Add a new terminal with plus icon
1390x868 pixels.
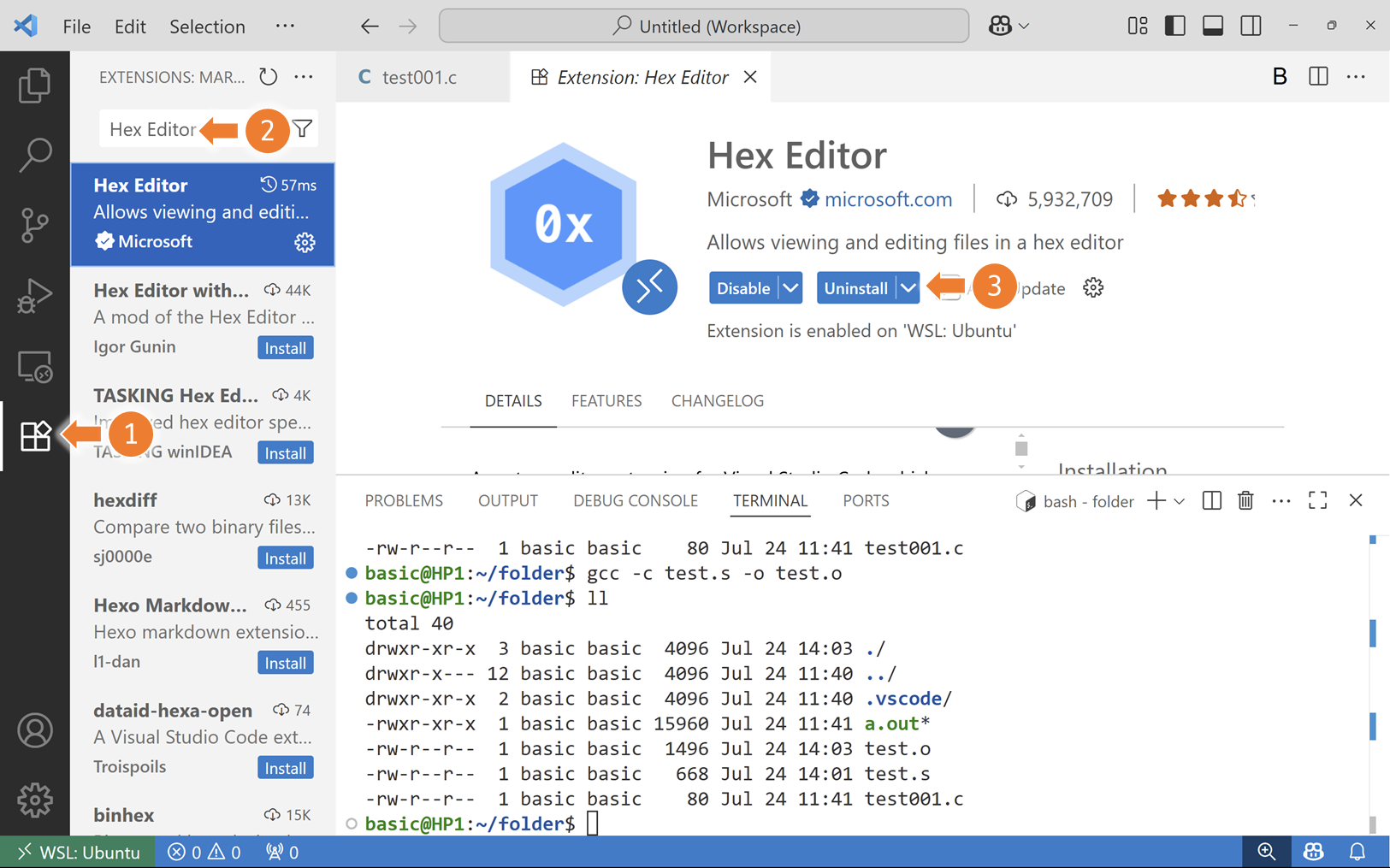(1156, 501)
